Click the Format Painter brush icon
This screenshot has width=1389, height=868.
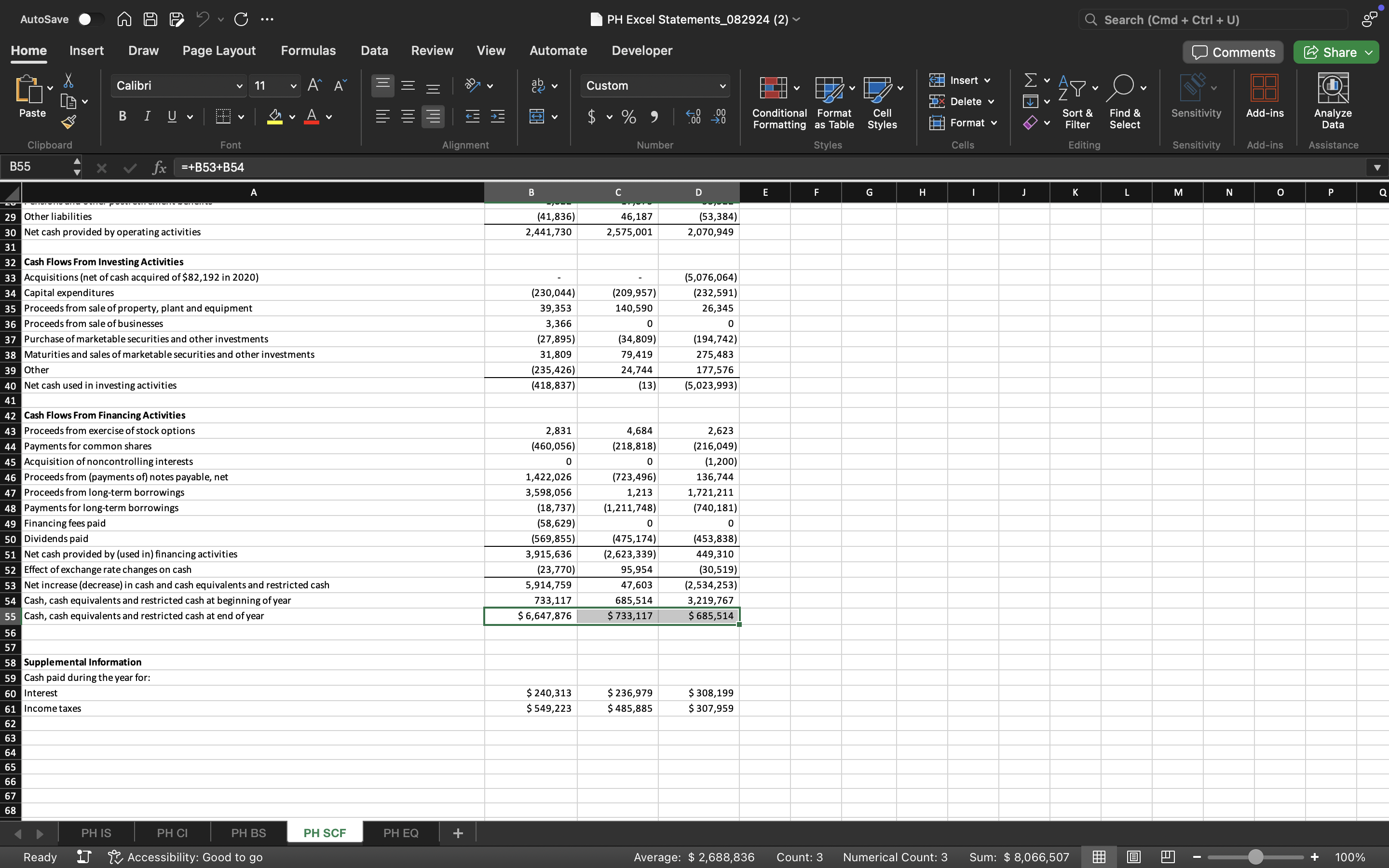tap(68, 122)
